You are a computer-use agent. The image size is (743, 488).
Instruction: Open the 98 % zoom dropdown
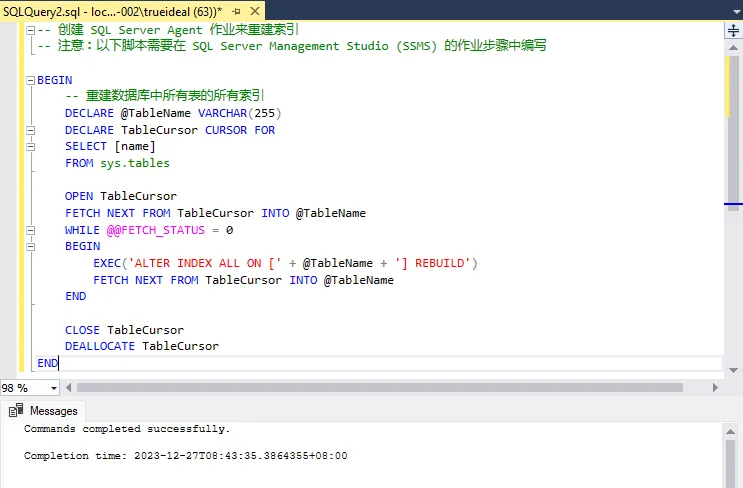pyautogui.click(x=51, y=388)
